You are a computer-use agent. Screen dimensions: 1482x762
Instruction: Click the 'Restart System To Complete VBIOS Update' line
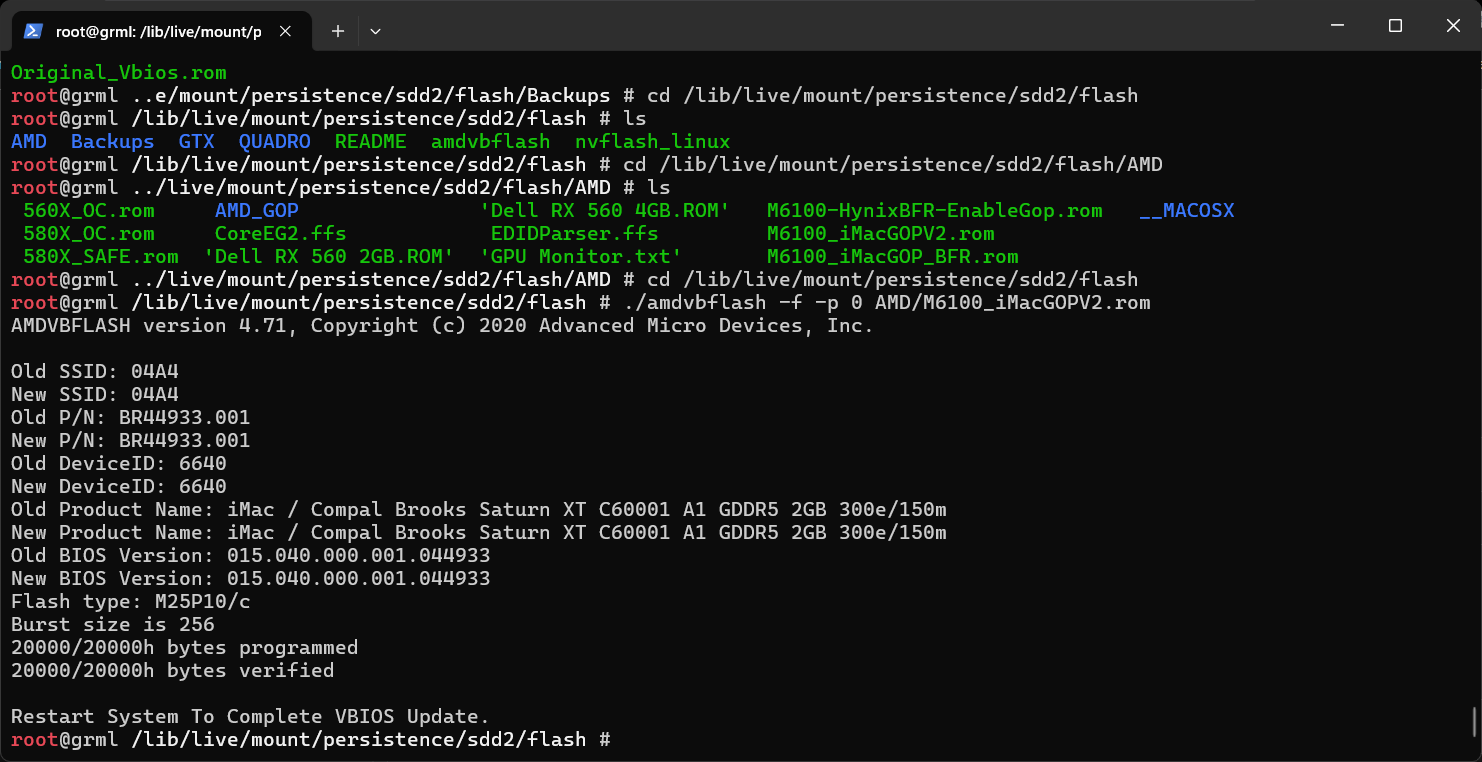click(250, 717)
